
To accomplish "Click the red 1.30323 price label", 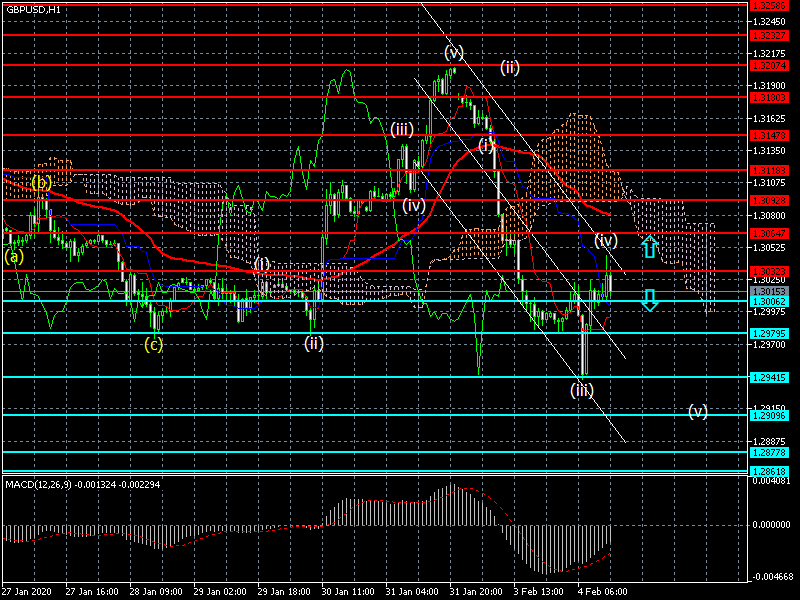I will (769, 272).
